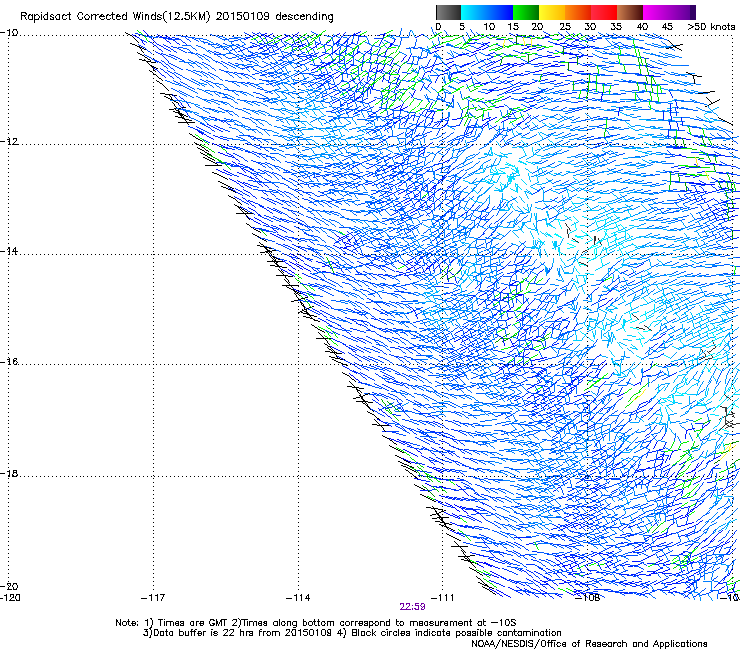
Task: Click the '>50 knots' scale label
Action: (x=711, y=27)
